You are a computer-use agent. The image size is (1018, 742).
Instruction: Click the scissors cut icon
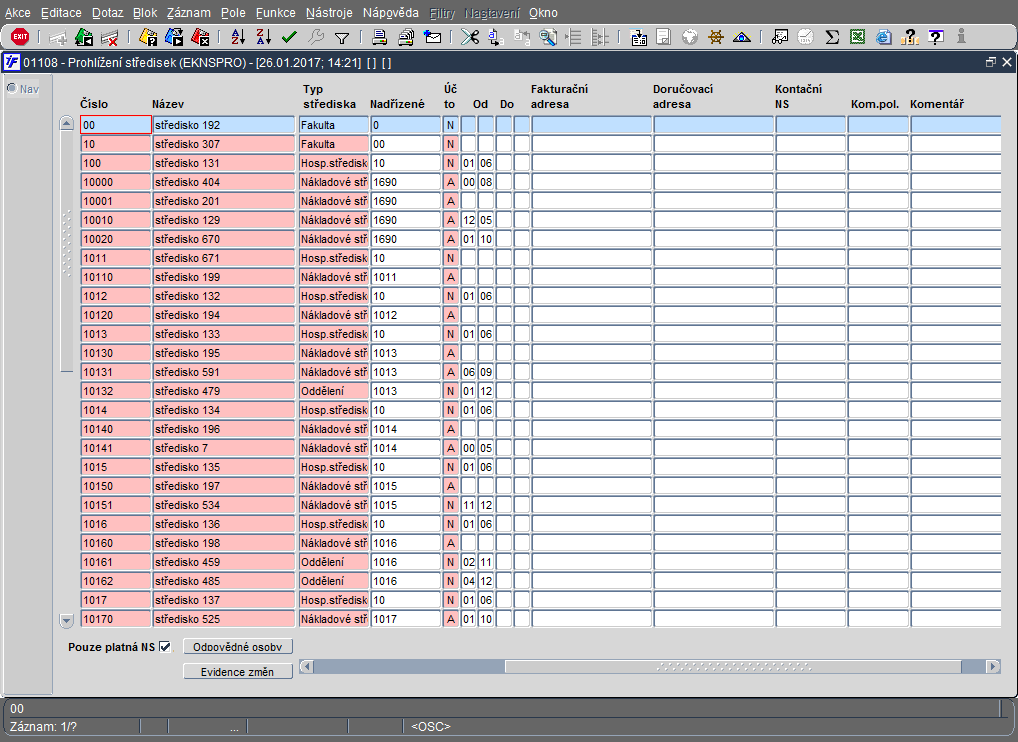pos(469,37)
